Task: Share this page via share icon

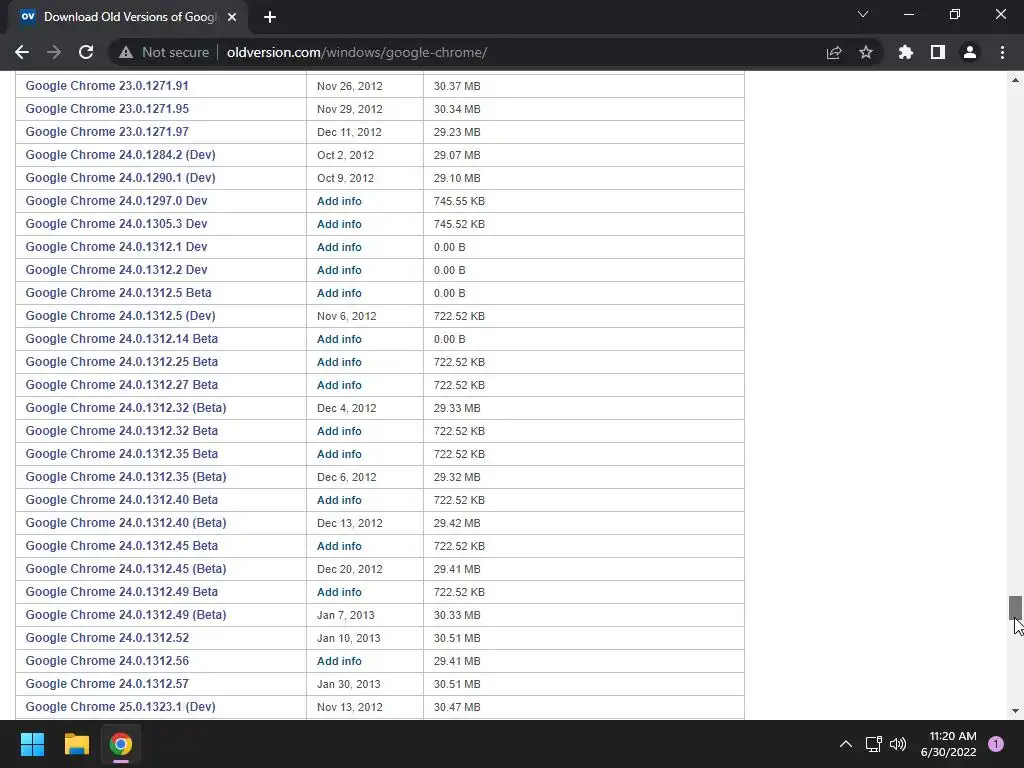Action: coord(834,52)
